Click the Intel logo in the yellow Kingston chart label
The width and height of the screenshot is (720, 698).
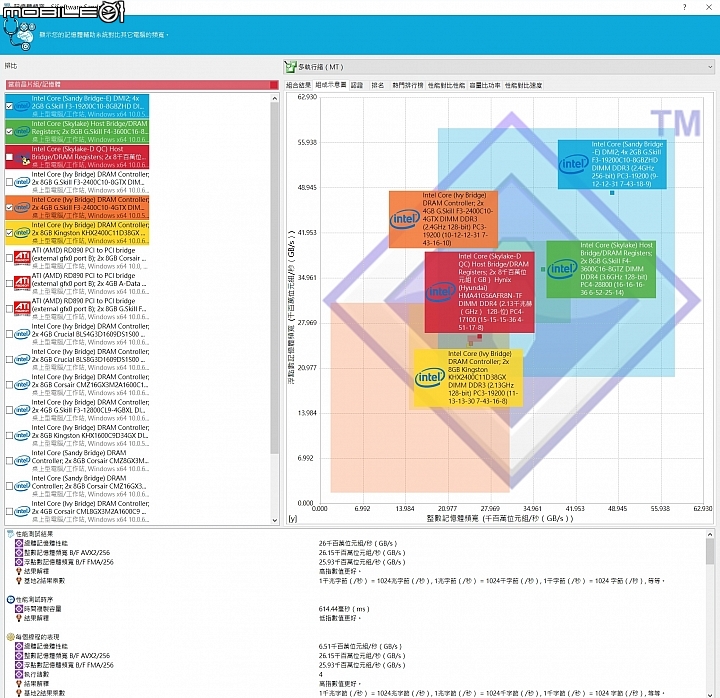[x=430, y=377]
